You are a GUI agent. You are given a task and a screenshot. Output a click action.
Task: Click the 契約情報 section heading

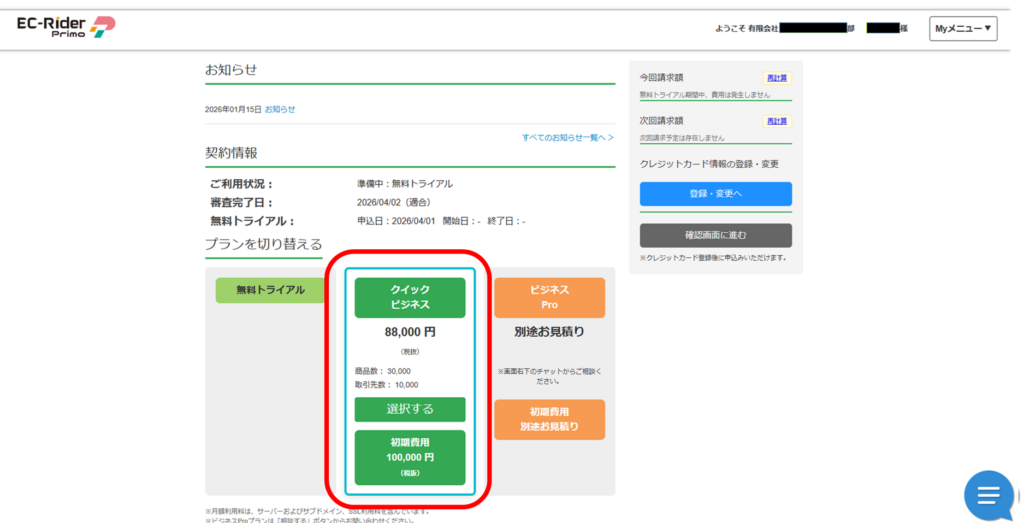pos(231,153)
